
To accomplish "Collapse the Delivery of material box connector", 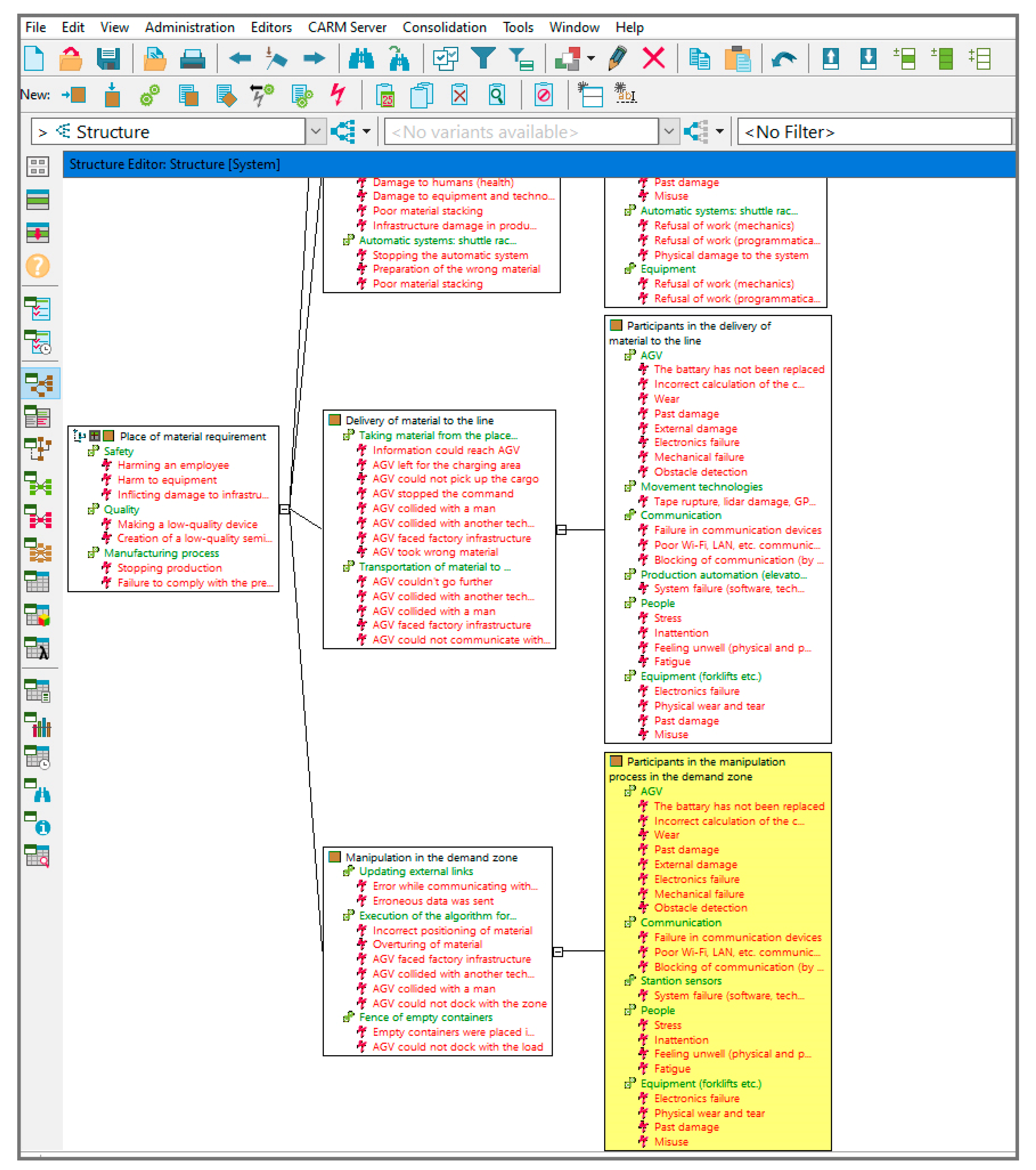I will click(x=561, y=529).
